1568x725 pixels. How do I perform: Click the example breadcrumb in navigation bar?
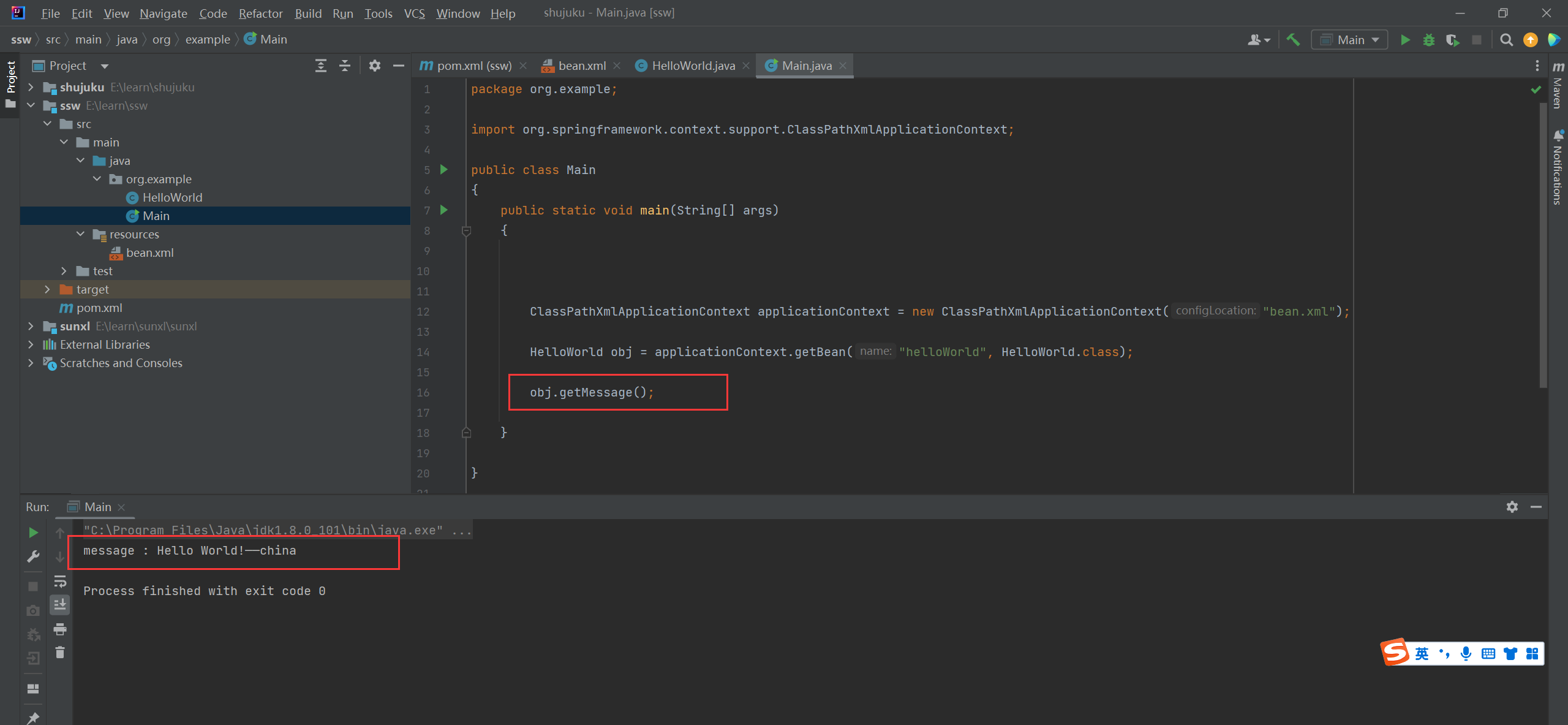point(208,40)
